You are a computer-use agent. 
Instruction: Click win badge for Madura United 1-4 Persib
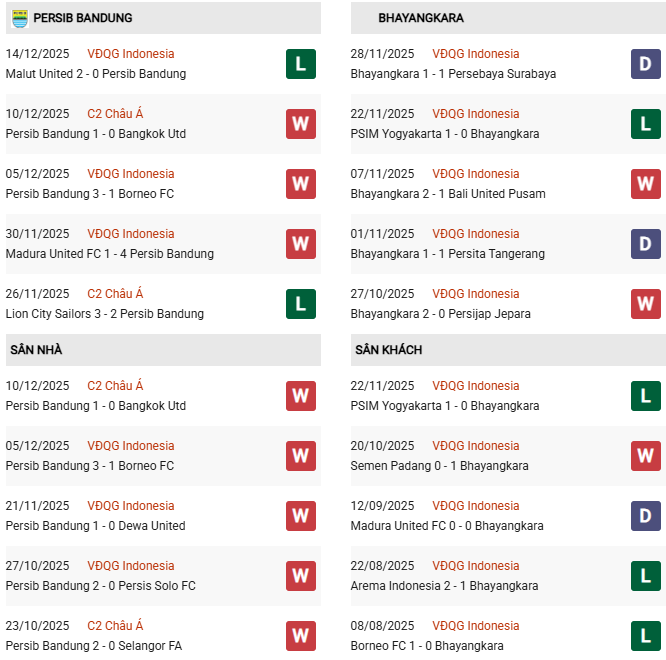click(x=301, y=244)
